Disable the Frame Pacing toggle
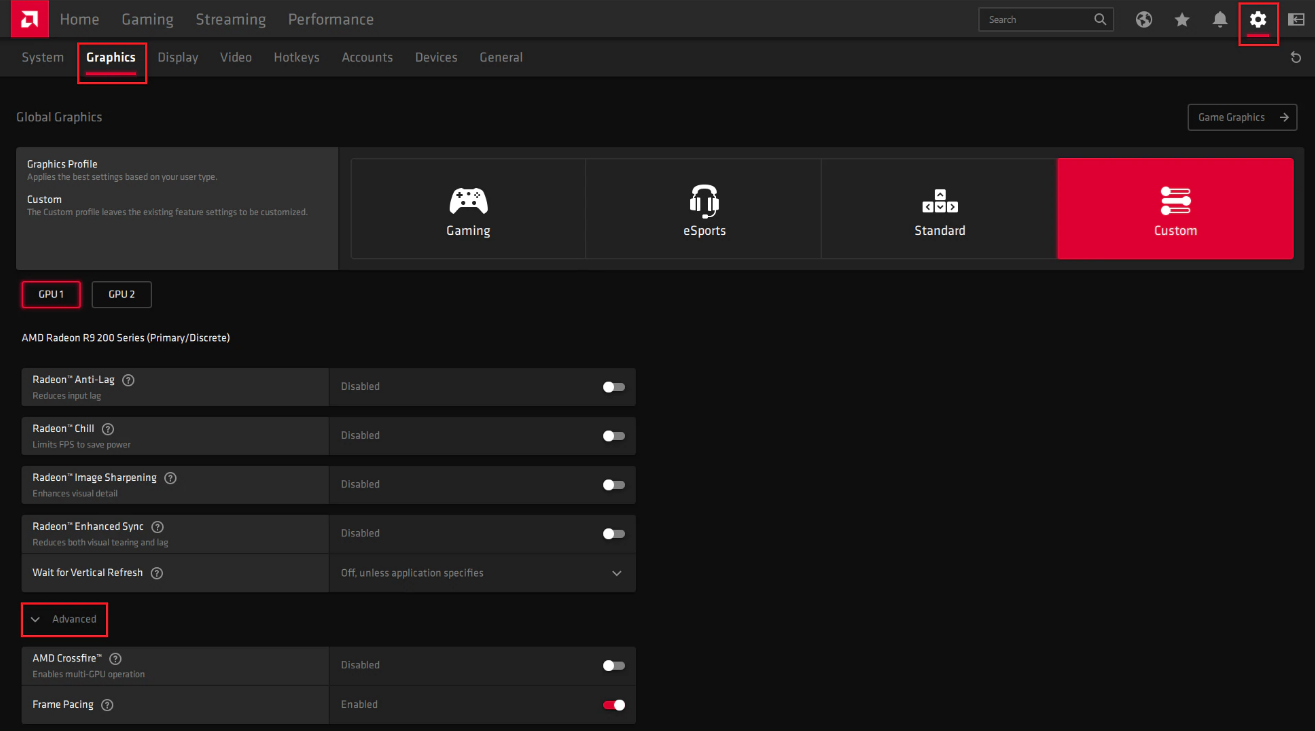The width and height of the screenshot is (1315, 731). pyautogui.click(x=613, y=705)
